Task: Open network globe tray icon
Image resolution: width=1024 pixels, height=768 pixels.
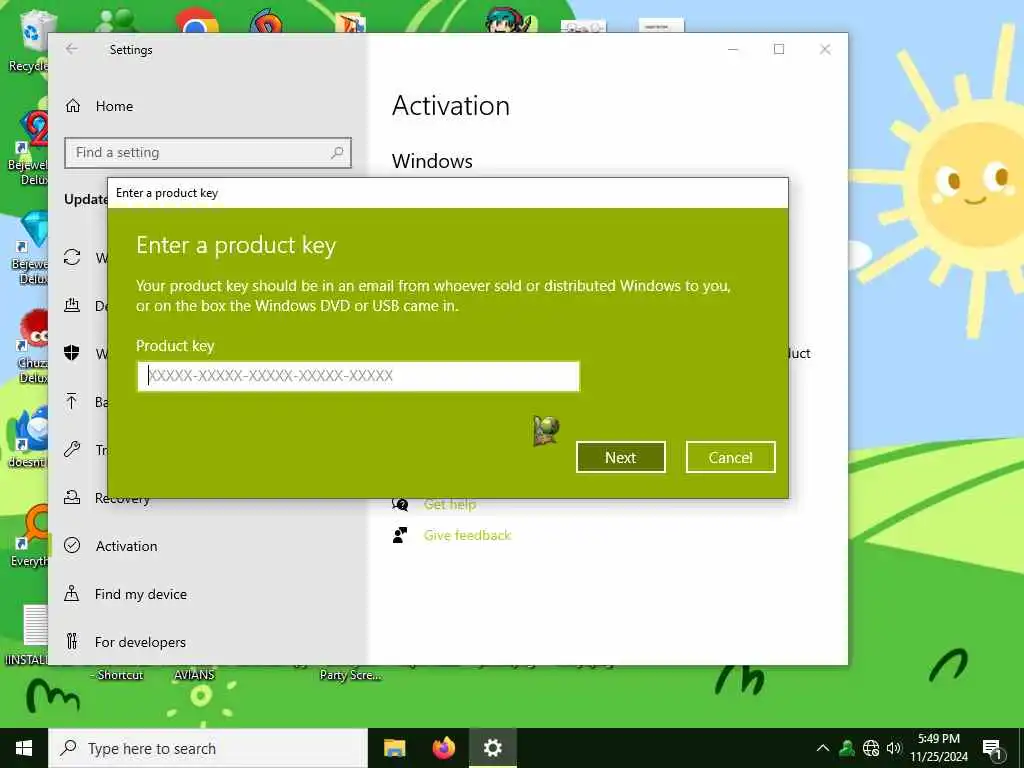Action: [x=871, y=748]
